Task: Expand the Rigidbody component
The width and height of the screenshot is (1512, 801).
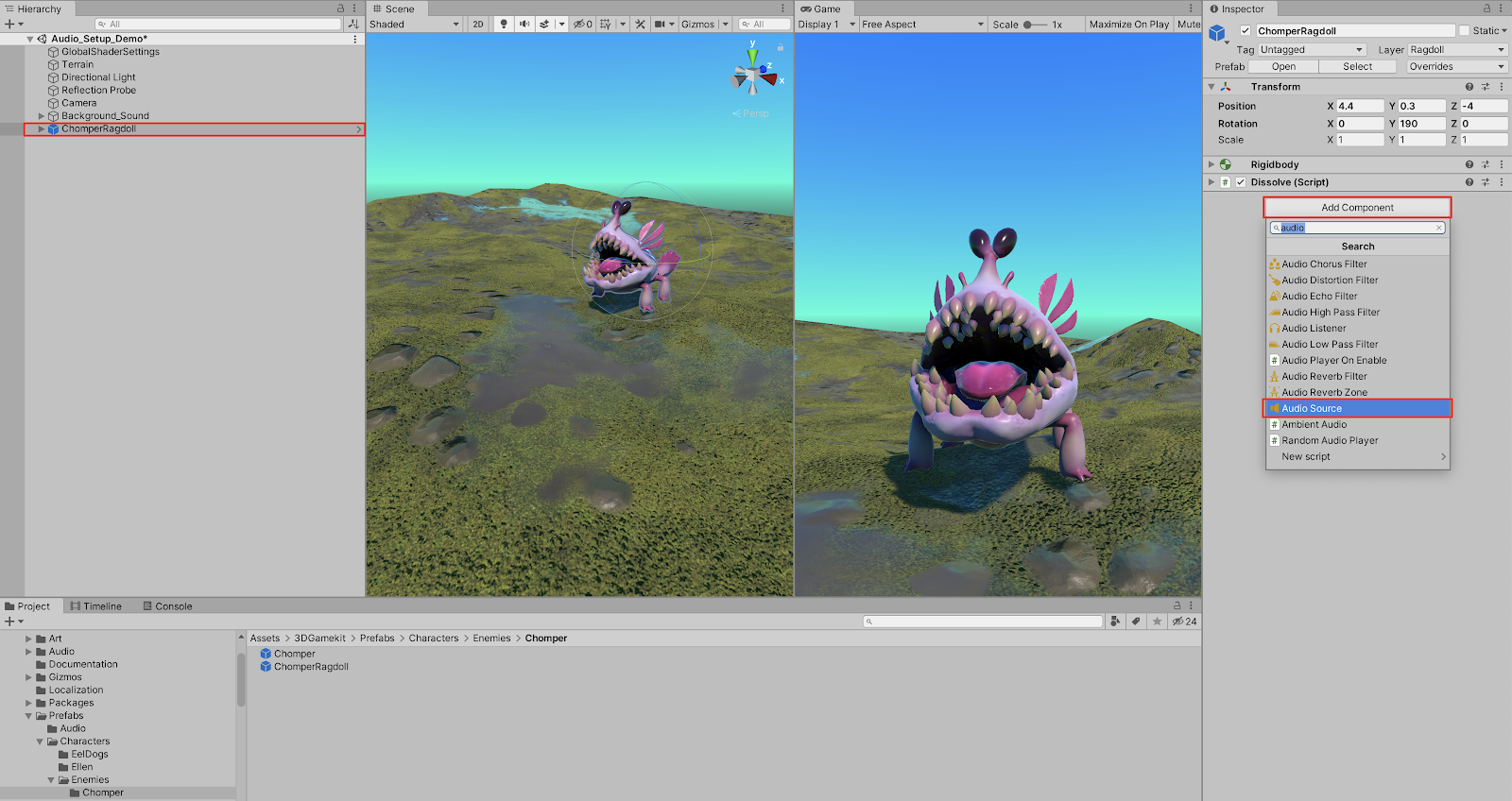Action: 1211,164
